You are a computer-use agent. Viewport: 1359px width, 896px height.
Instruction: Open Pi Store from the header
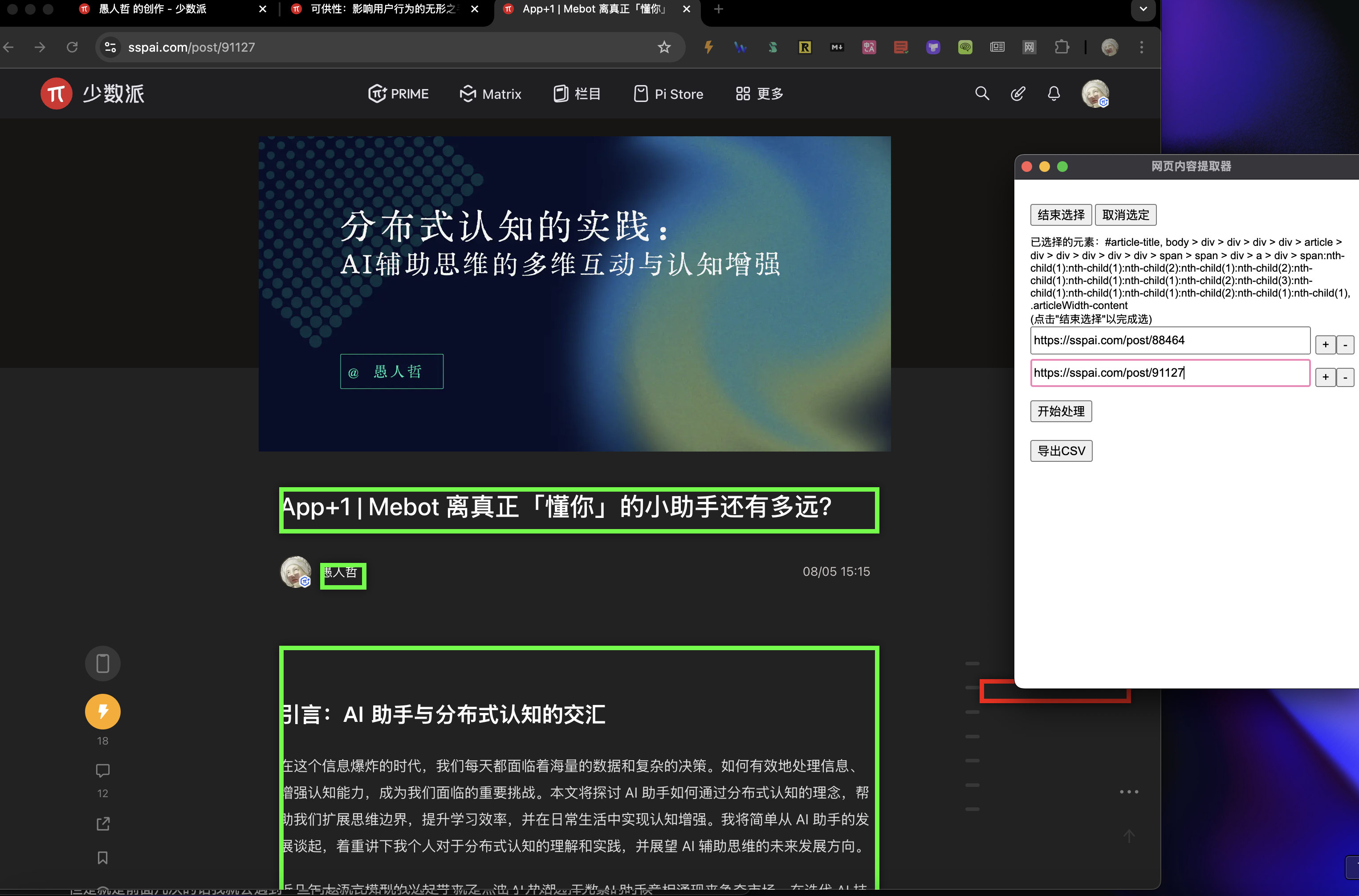tap(668, 94)
